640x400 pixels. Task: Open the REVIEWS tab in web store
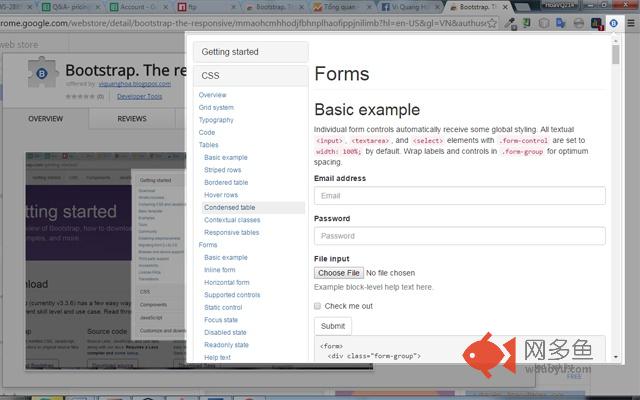132,119
